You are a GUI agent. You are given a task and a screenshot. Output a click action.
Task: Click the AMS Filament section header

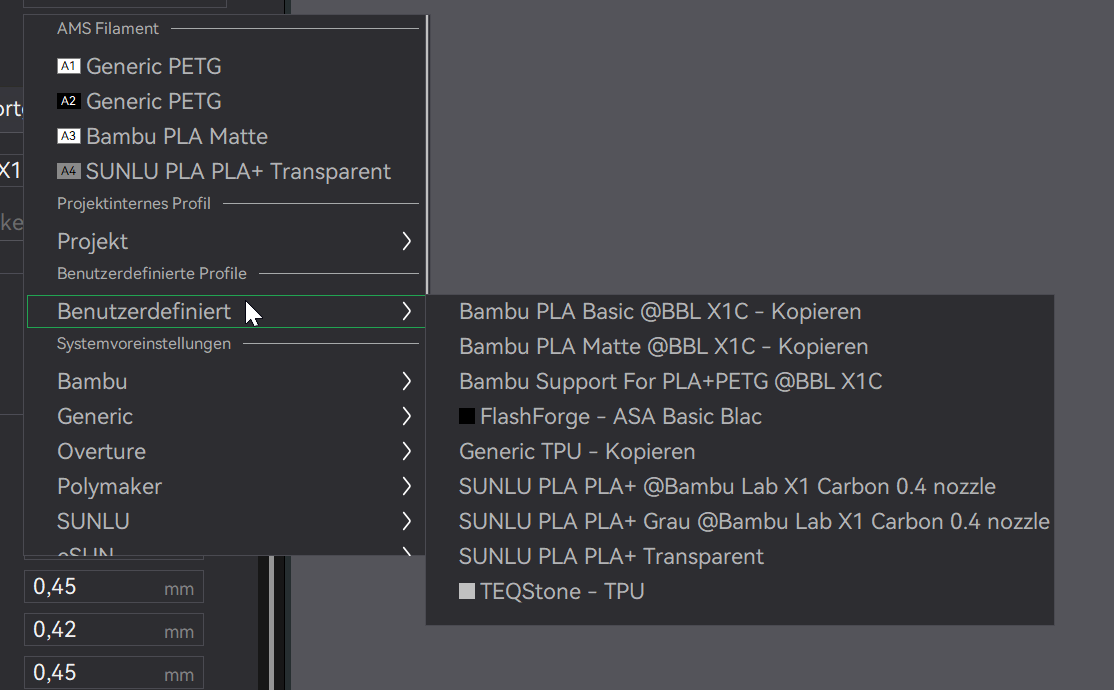pyautogui.click(x=108, y=28)
